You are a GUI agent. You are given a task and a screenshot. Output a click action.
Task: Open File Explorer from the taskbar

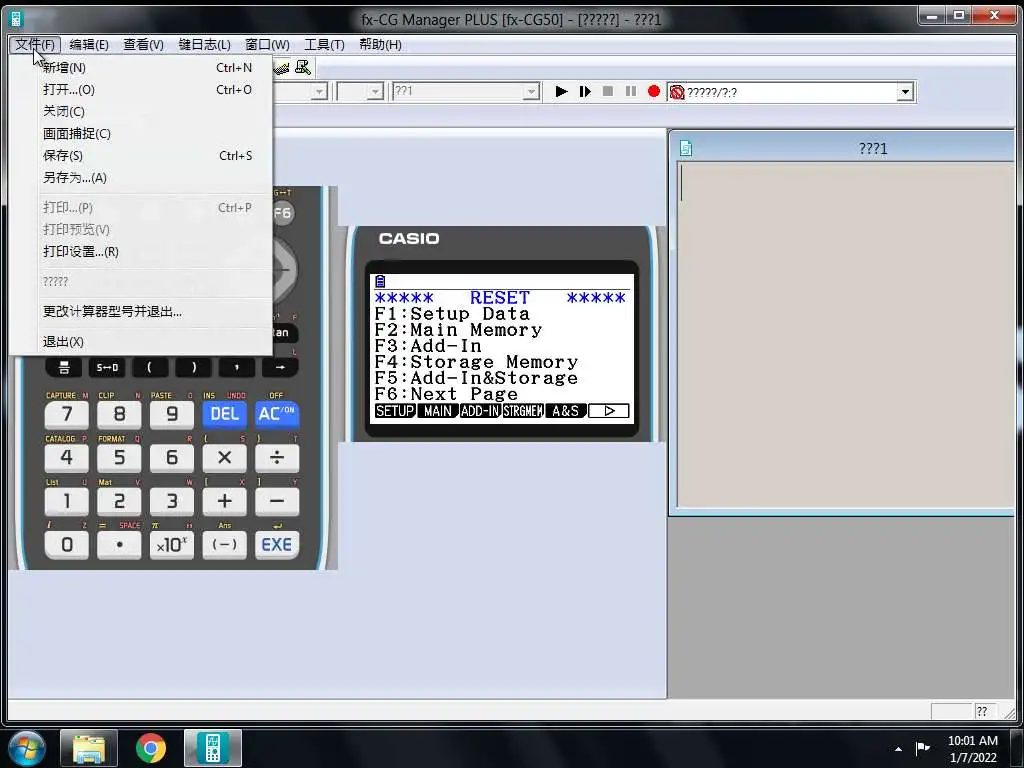pos(89,748)
